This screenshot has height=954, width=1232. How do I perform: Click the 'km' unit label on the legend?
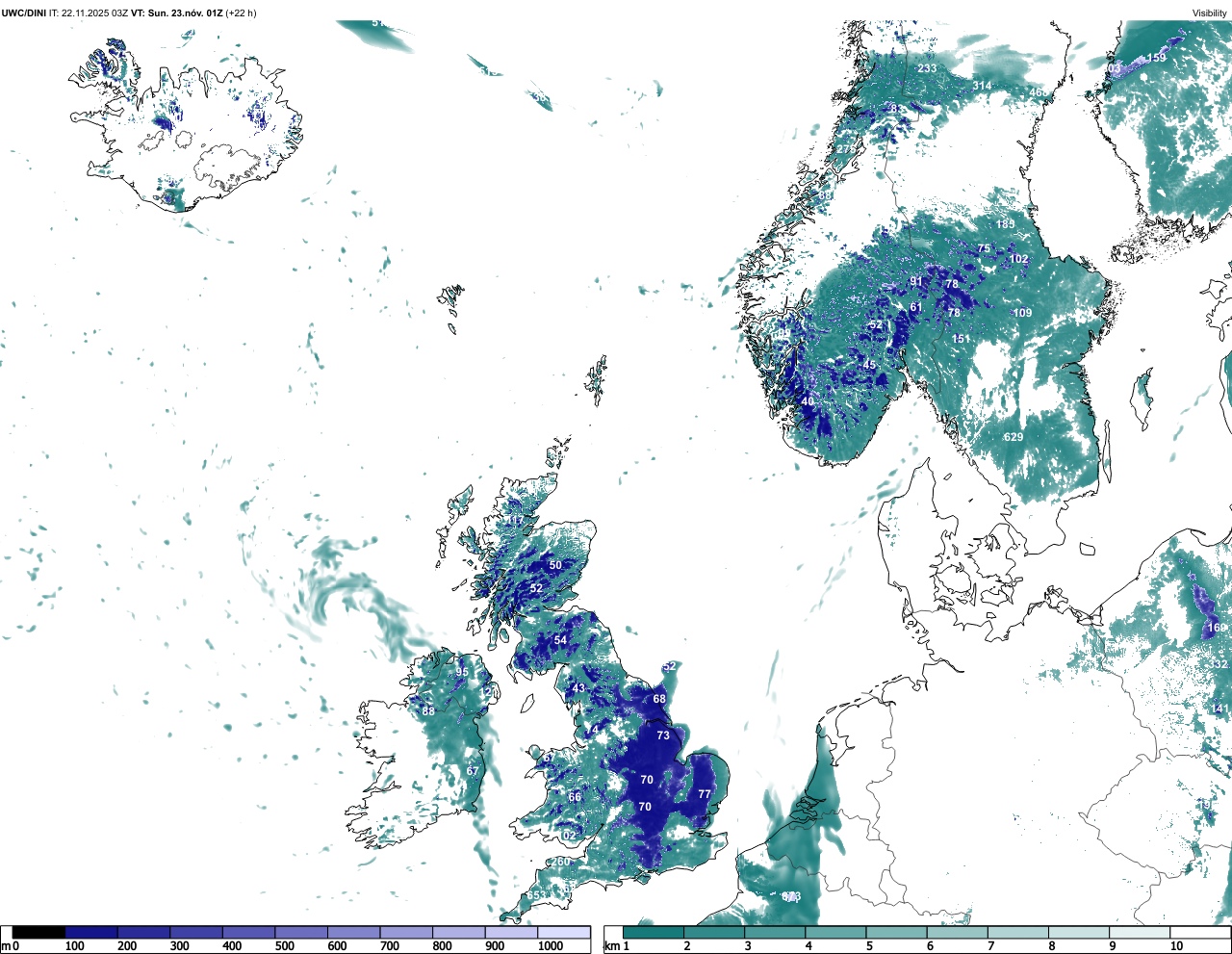coord(611,947)
